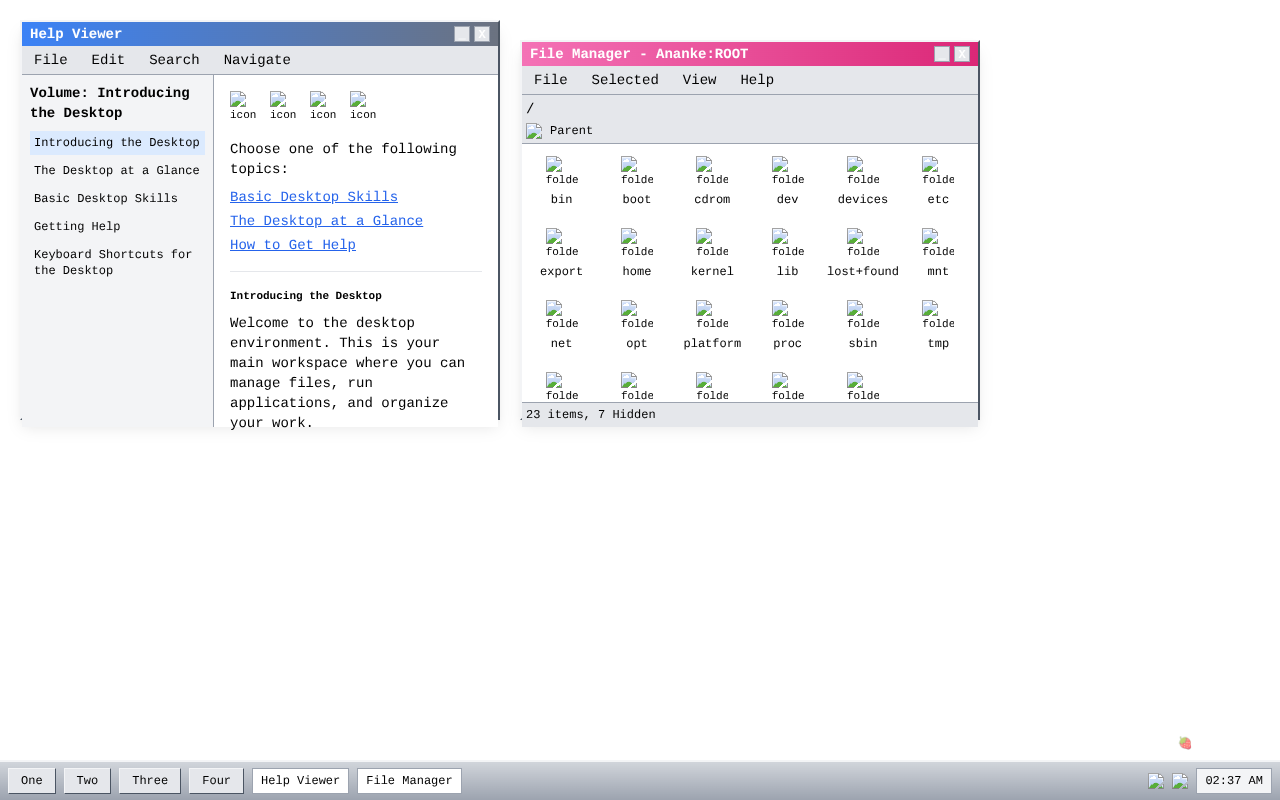Follow the "How to Get Help" link
The image size is (1280, 800).
click(292, 245)
